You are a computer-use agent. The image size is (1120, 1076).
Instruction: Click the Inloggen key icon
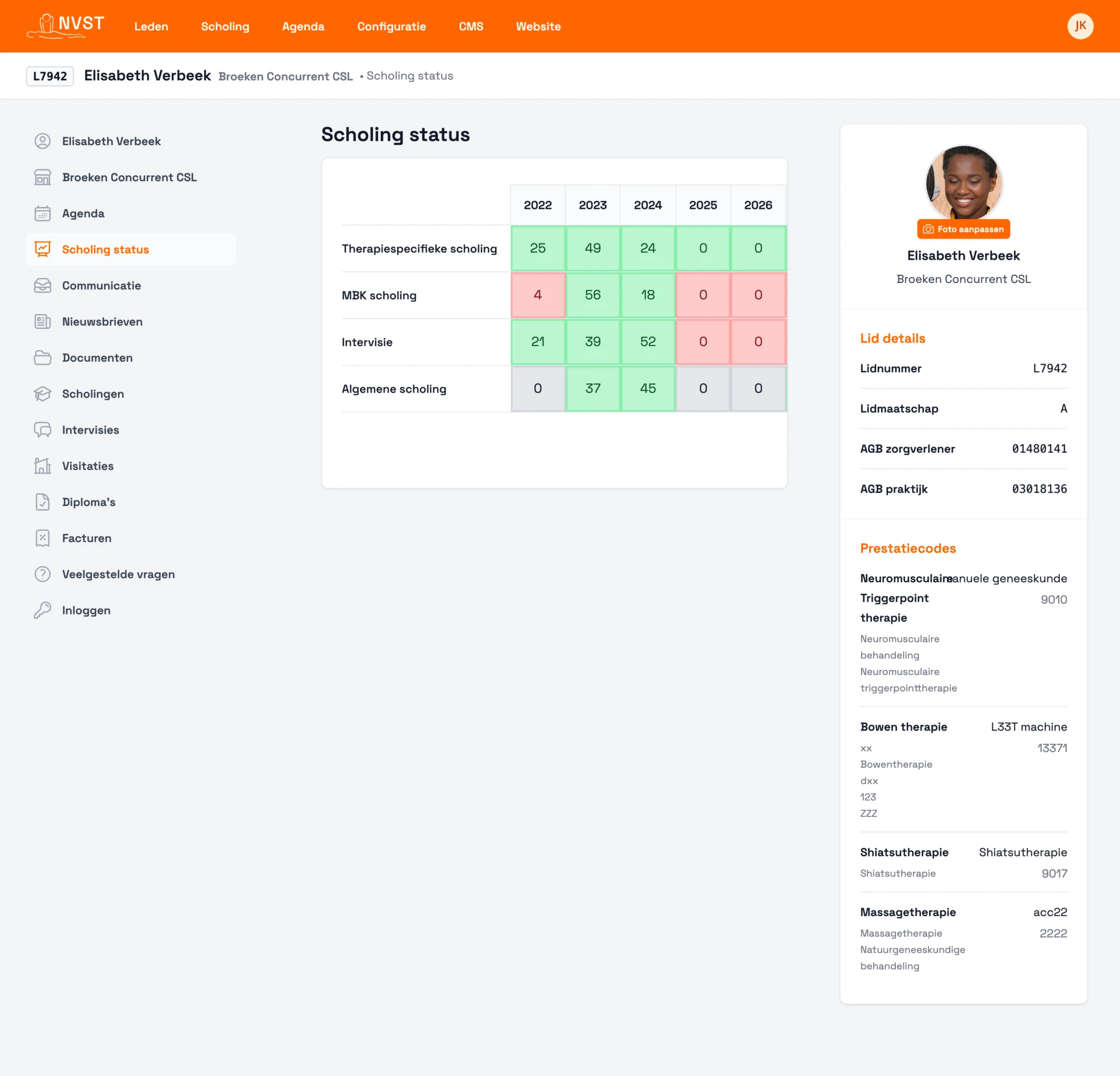43,610
